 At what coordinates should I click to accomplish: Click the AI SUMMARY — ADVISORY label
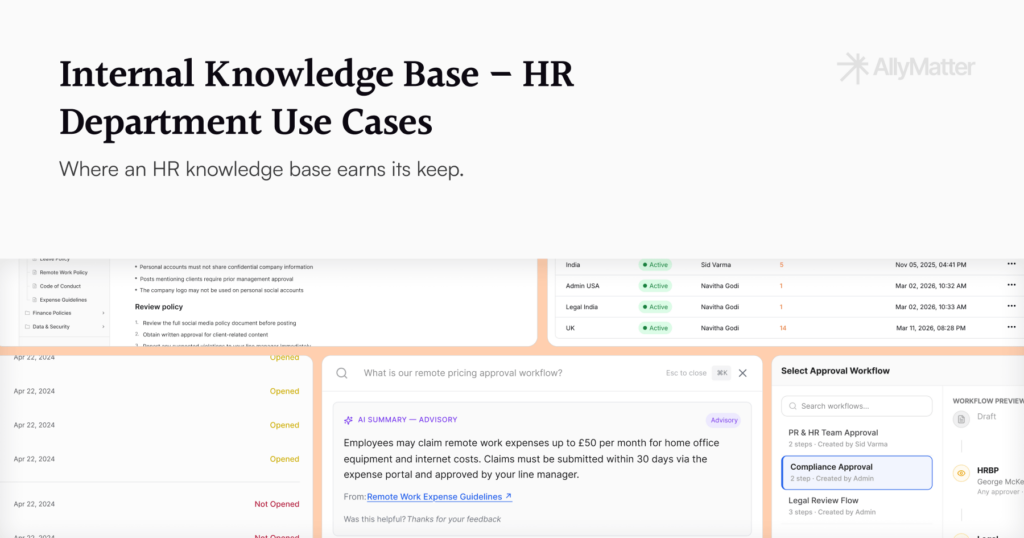pos(408,420)
